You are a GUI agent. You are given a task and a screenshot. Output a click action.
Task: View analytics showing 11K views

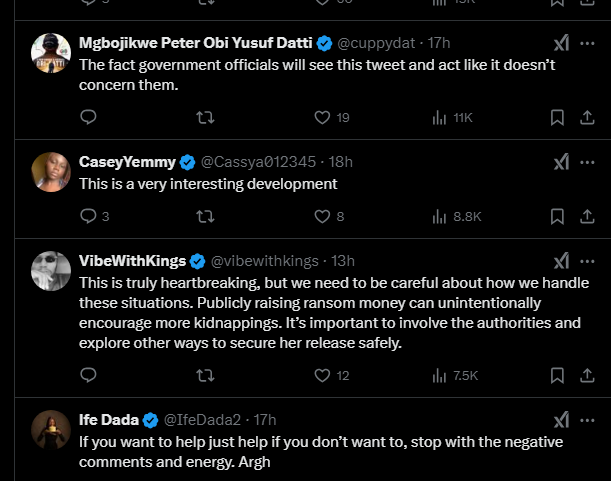[454, 117]
